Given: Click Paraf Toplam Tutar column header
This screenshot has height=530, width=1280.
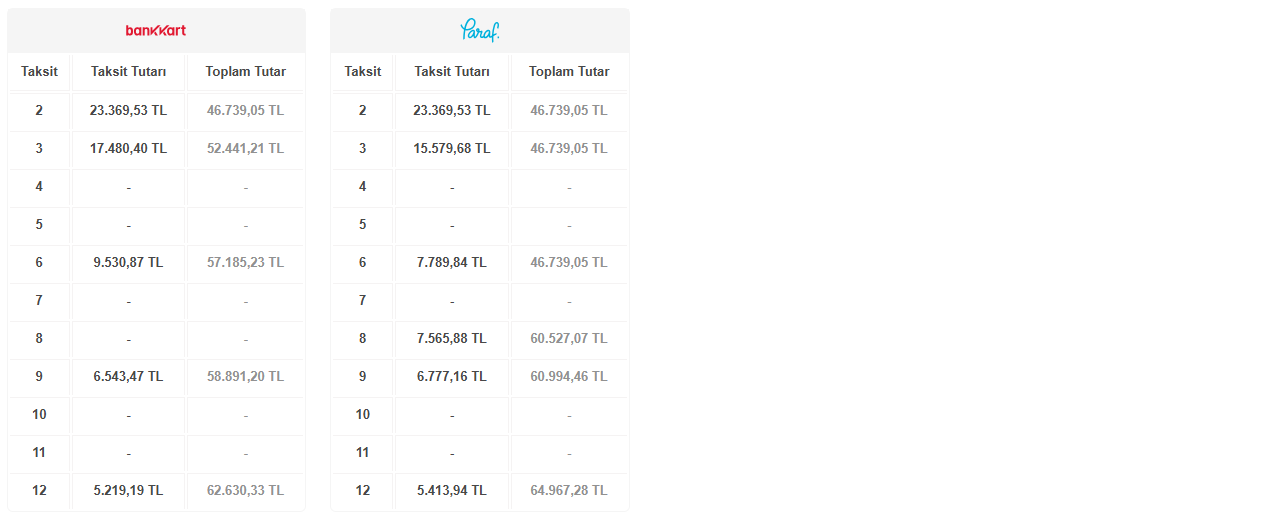Looking at the screenshot, I should point(569,71).
